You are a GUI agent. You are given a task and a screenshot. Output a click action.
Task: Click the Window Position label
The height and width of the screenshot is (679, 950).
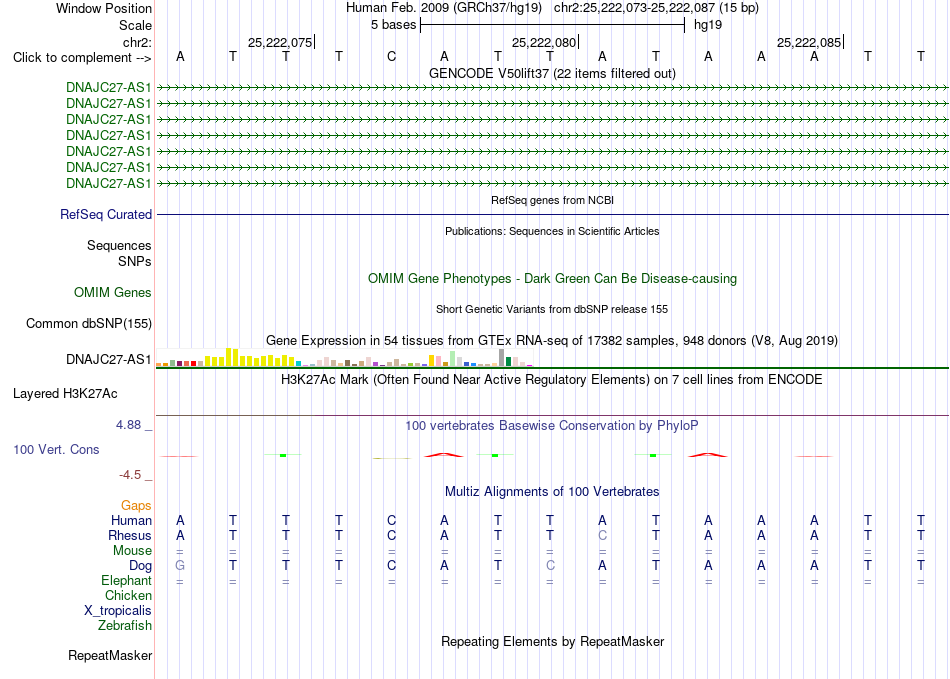[x=104, y=8]
